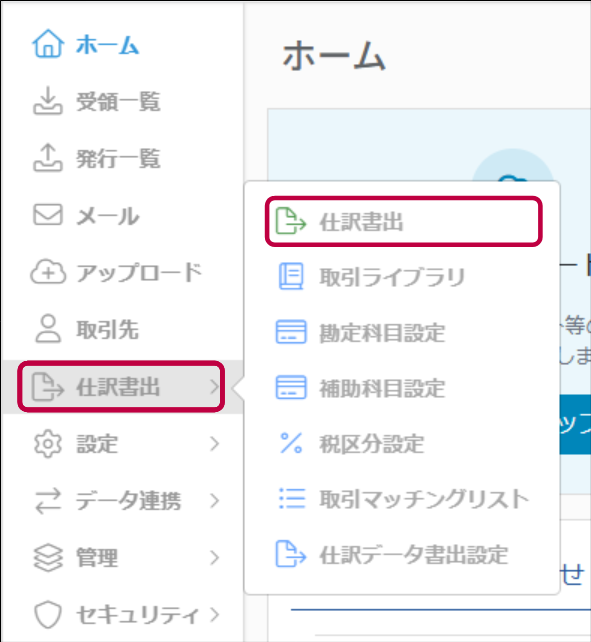Click the home house icon in sidebar
The height and width of the screenshot is (642, 591).
coord(48,43)
